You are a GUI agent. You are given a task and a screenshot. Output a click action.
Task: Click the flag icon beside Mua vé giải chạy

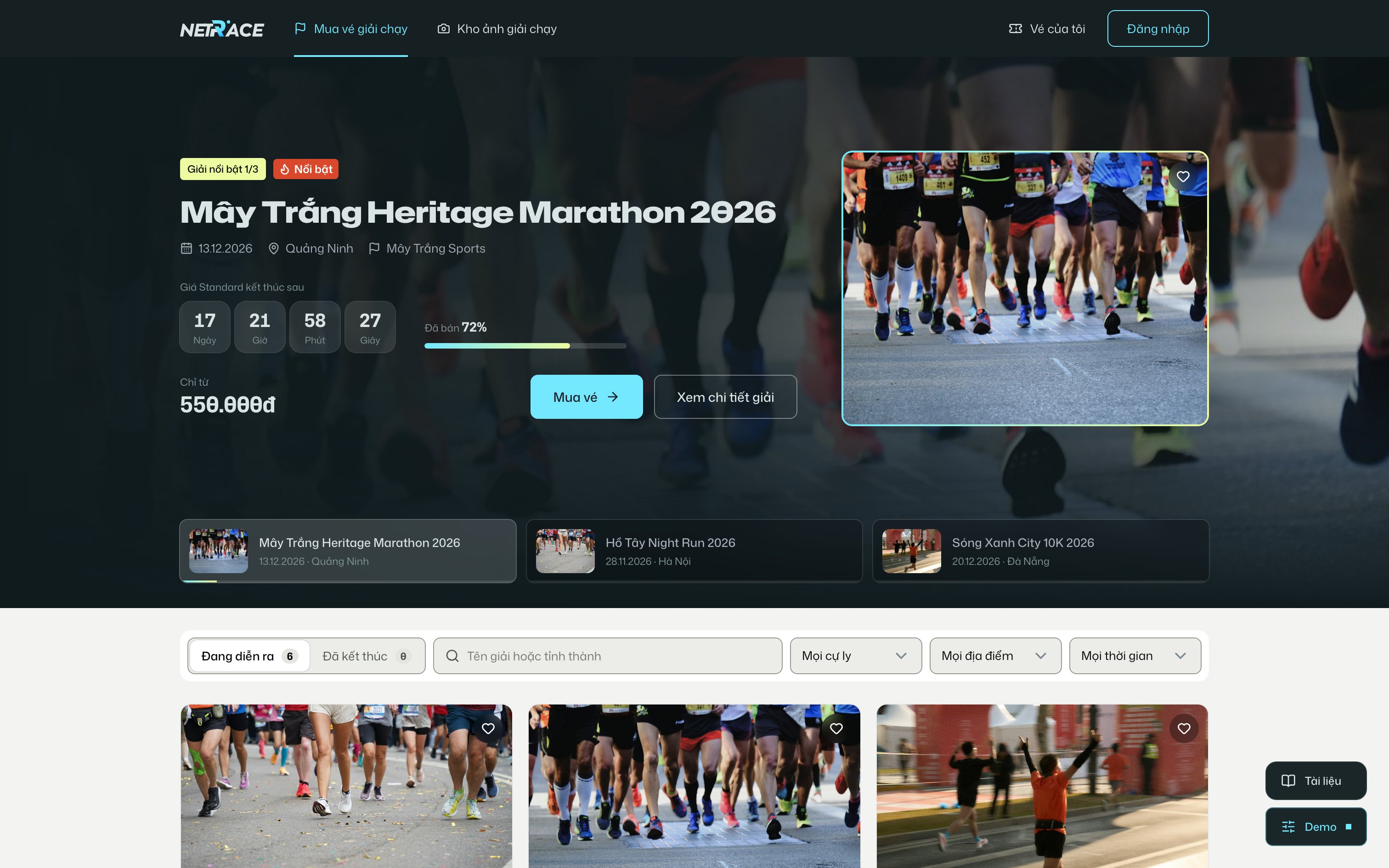pos(300,28)
